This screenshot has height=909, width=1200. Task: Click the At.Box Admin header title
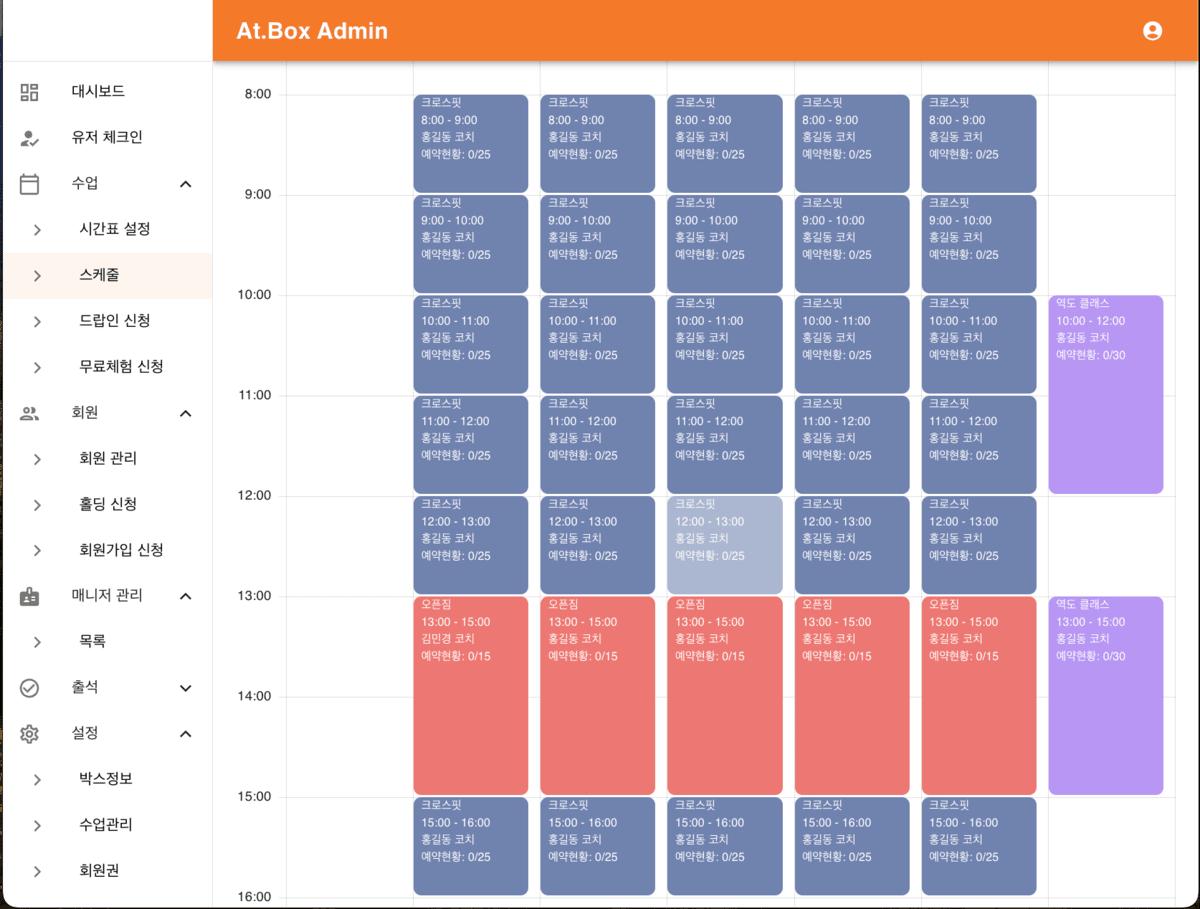pyautogui.click(x=312, y=31)
